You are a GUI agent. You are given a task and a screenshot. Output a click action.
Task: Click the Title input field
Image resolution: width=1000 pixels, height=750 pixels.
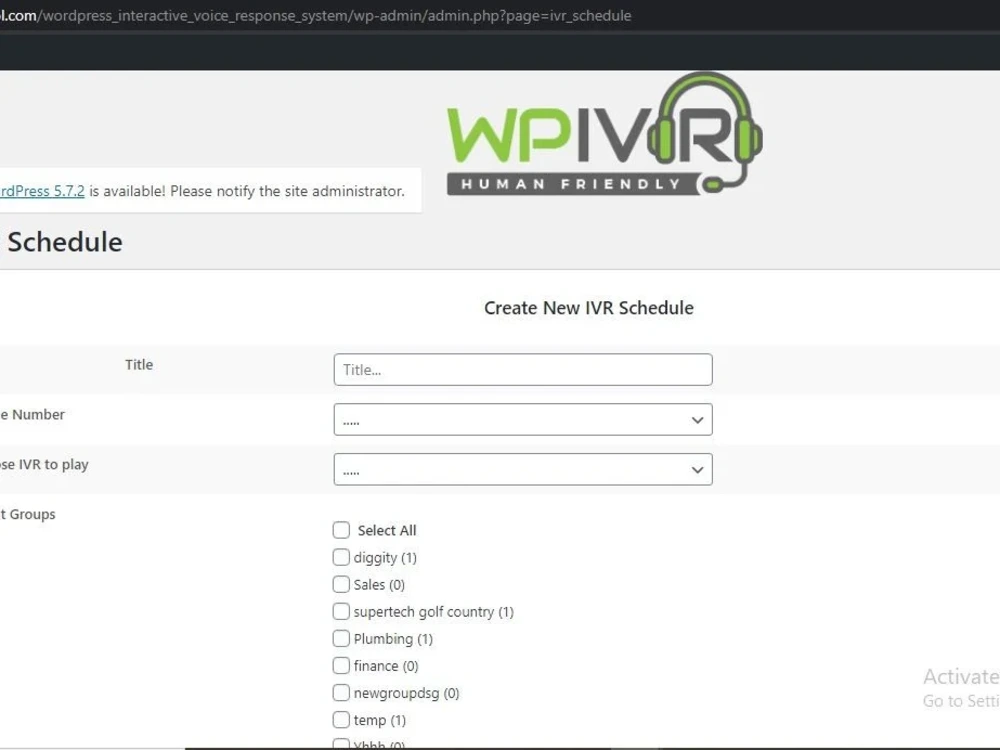click(522, 369)
